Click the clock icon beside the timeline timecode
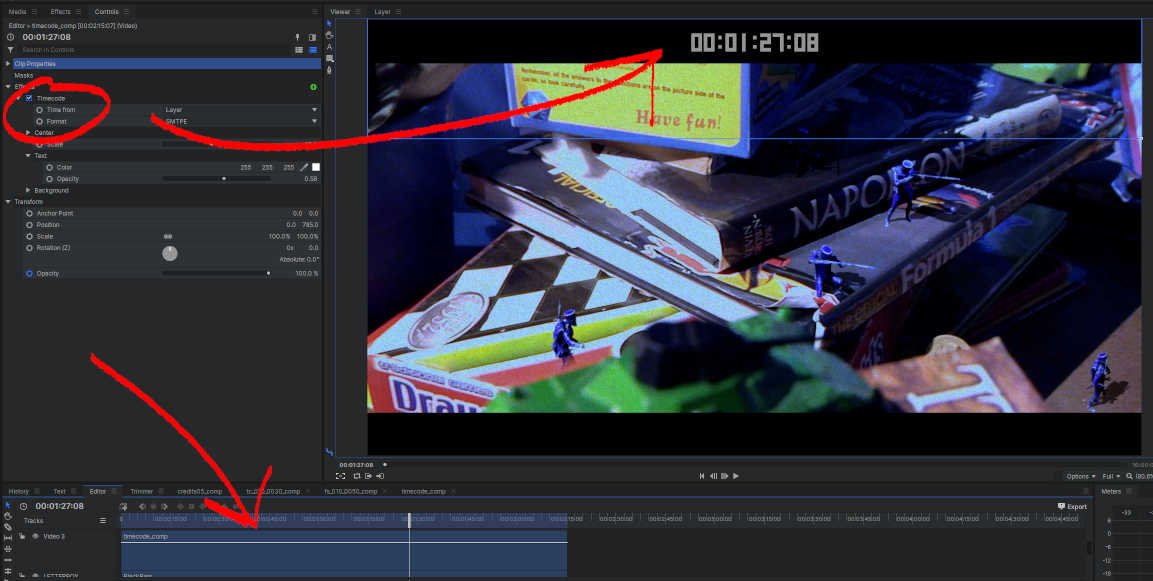This screenshot has height=581, width=1153. [x=24, y=506]
